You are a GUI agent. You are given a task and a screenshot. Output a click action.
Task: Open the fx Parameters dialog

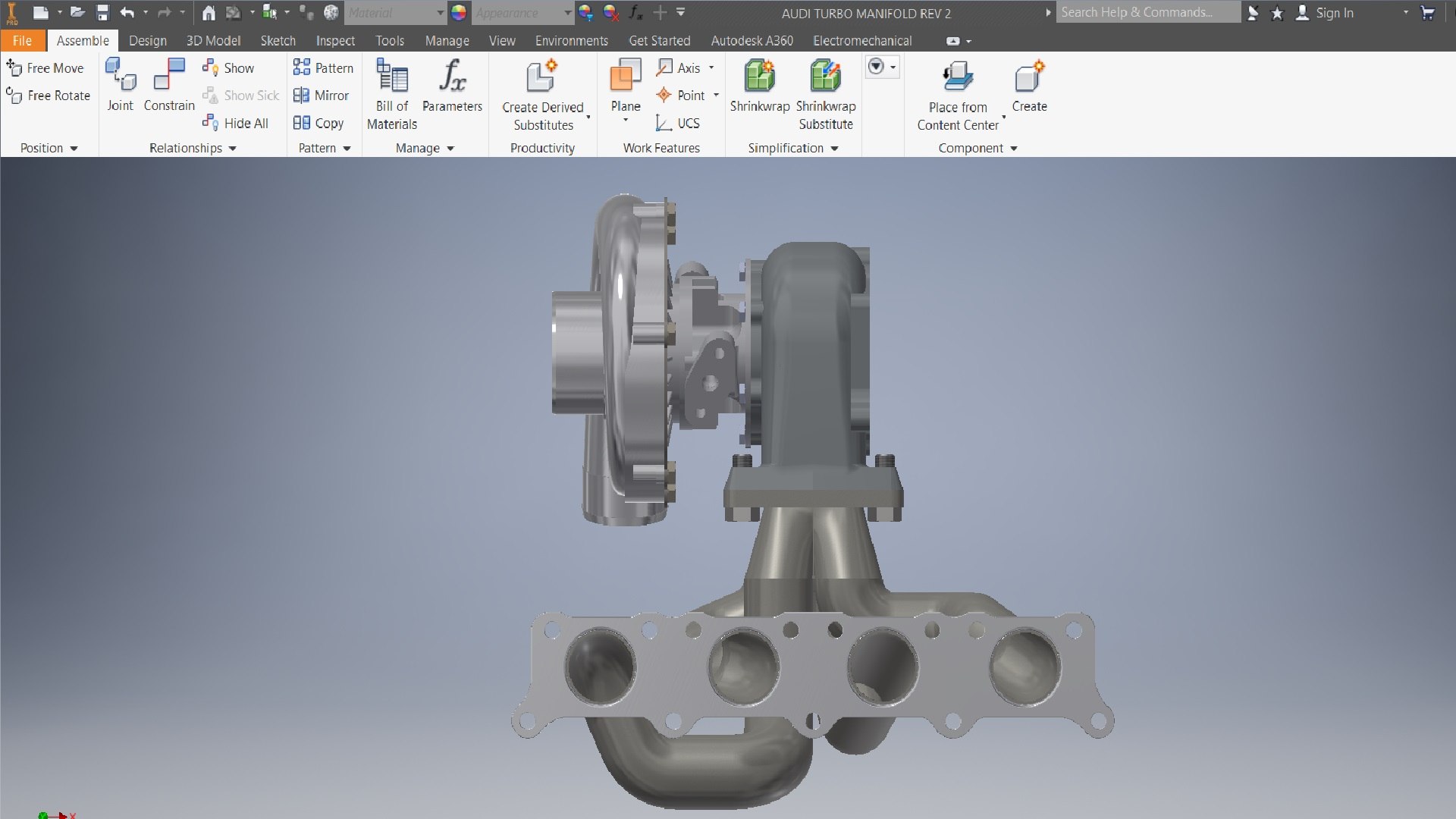pyautogui.click(x=452, y=85)
